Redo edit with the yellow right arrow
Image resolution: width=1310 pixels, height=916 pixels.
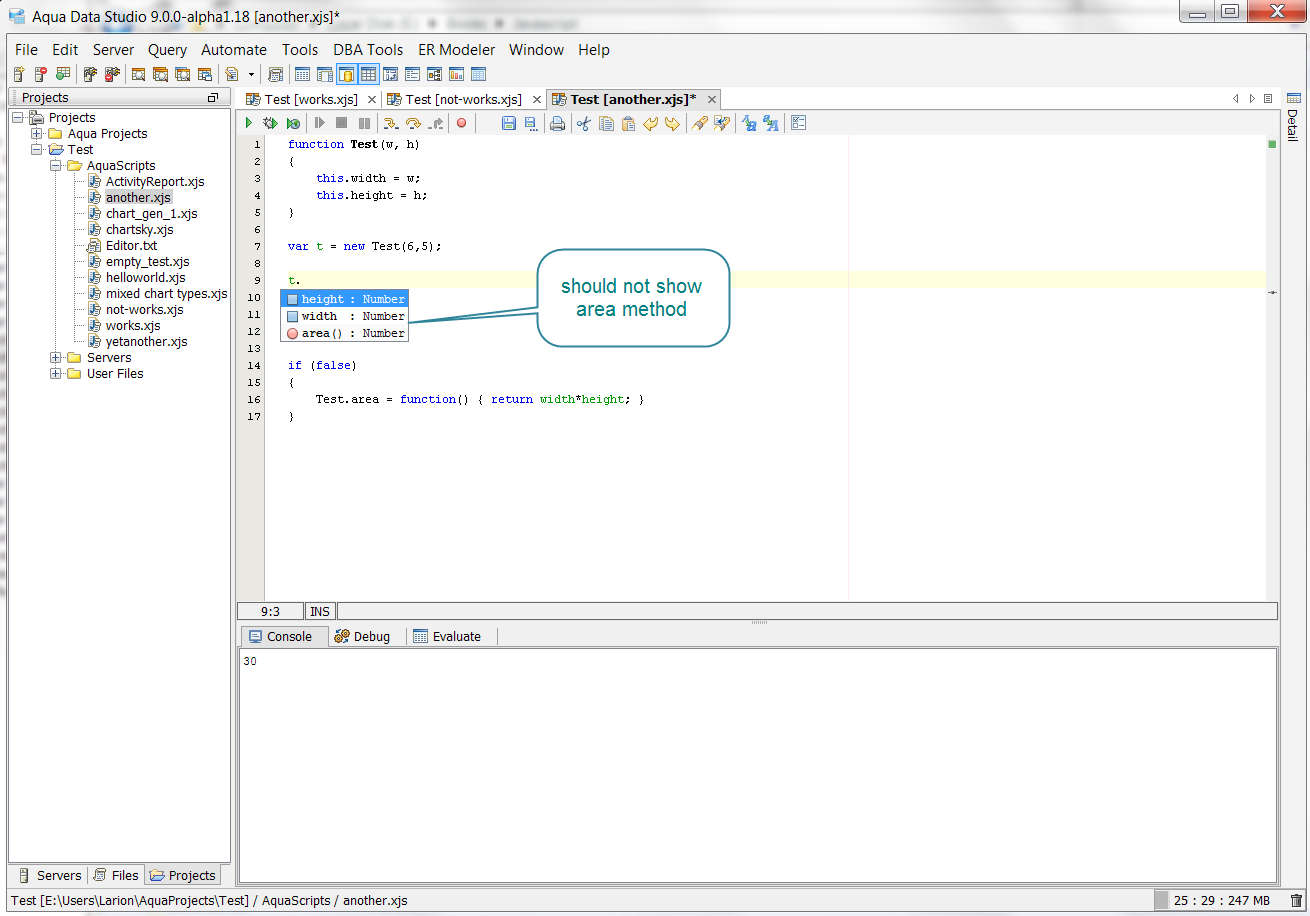pos(672,123)
